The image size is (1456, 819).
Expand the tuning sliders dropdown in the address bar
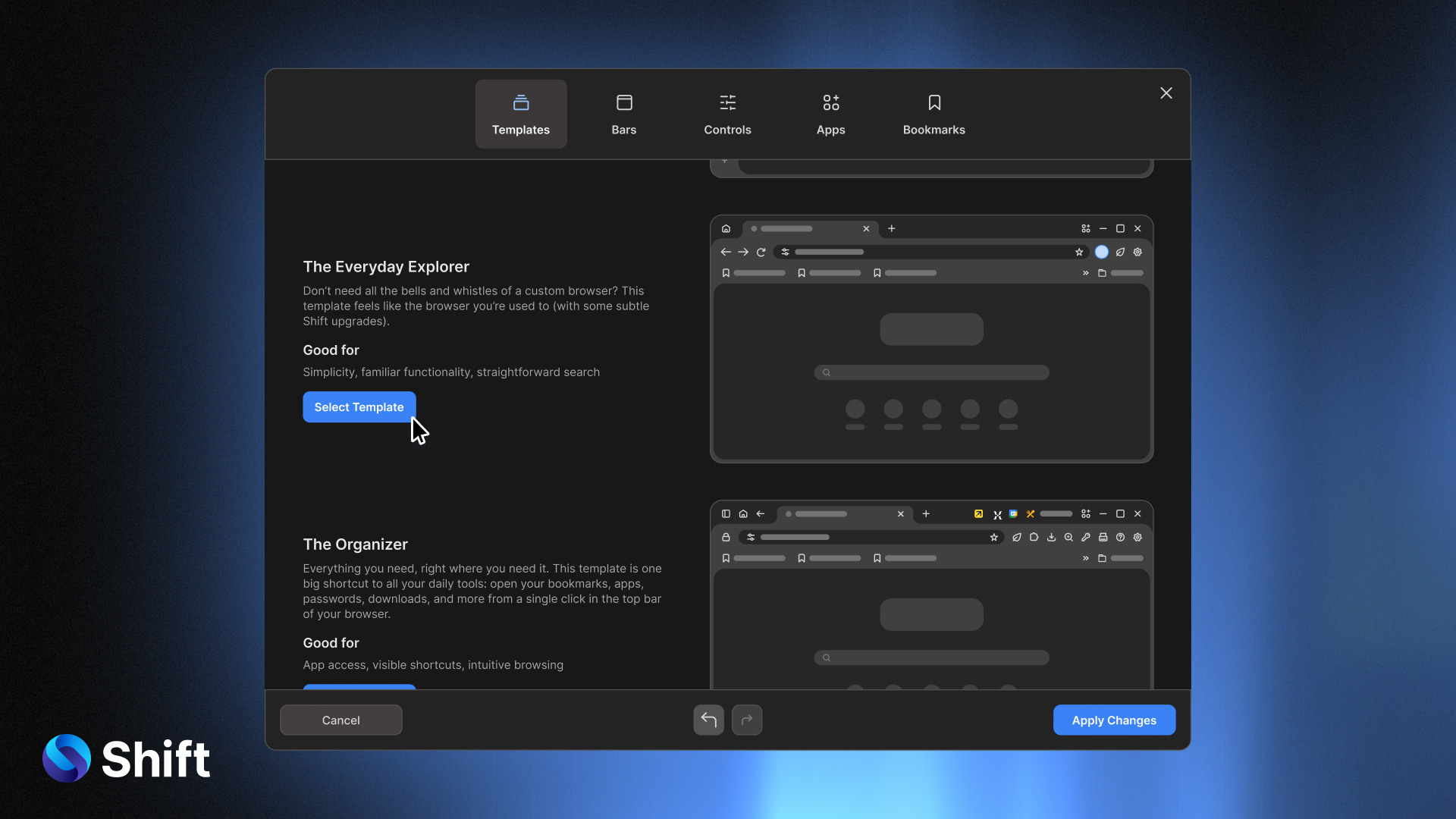[x=786, y=252]
